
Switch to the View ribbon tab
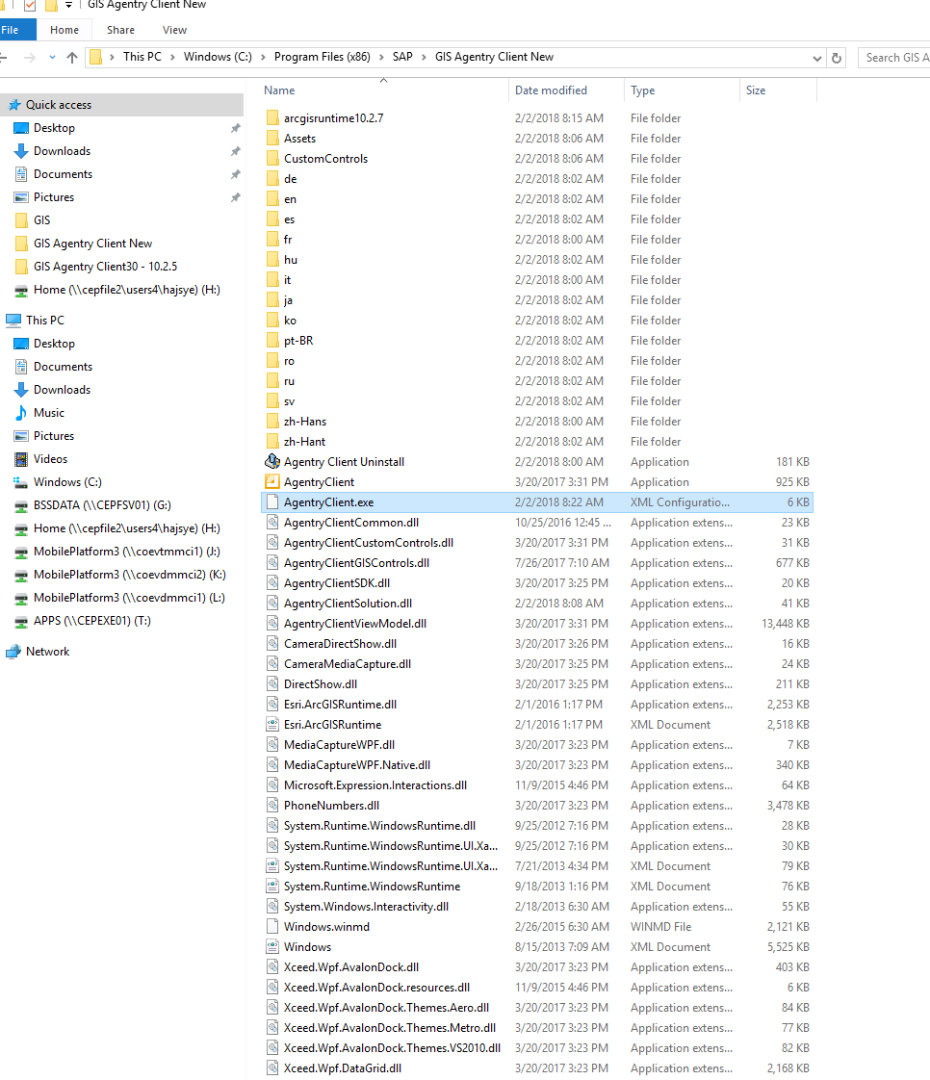tap(174, 30)
